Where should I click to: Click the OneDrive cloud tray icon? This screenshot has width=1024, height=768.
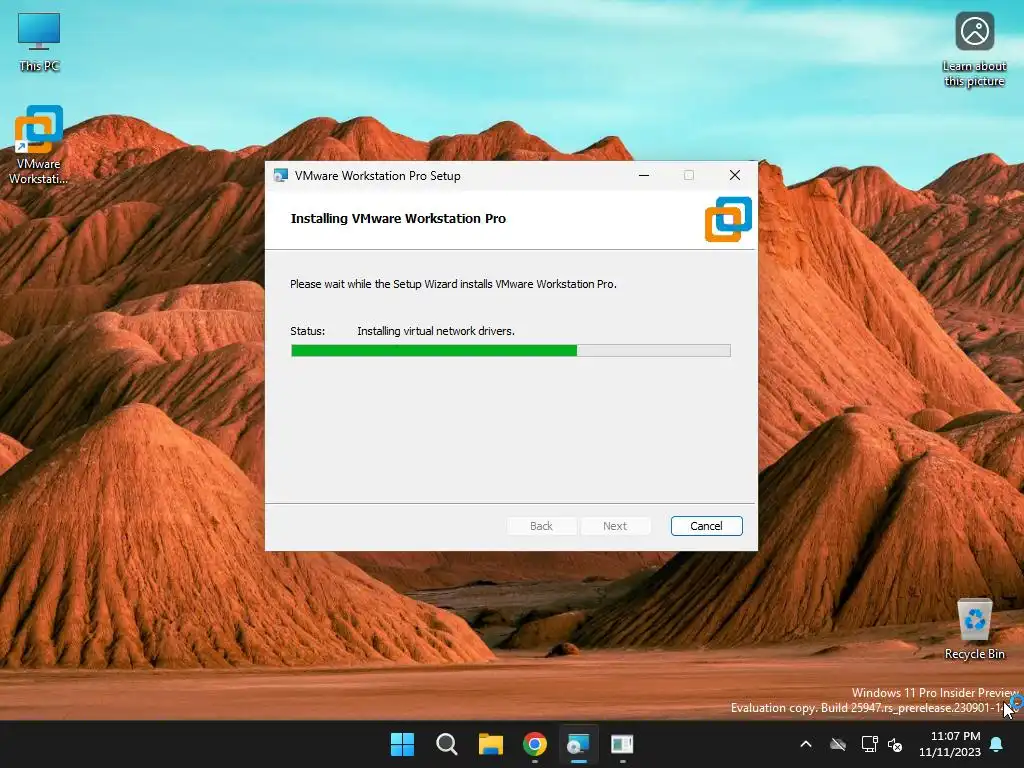(838, 744)
